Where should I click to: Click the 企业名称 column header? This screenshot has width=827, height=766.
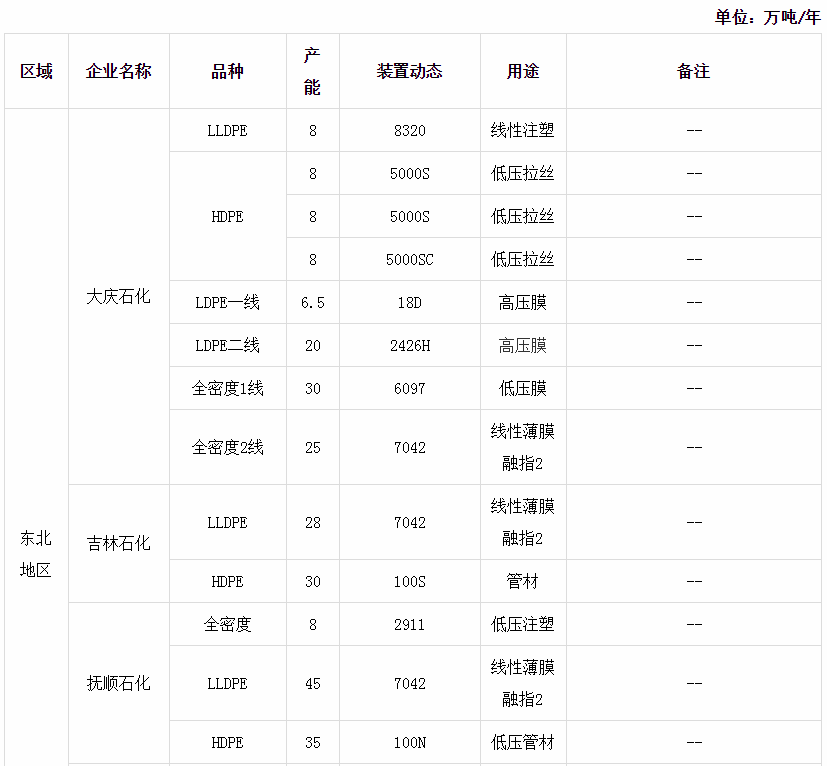click(x=119, y=71)
